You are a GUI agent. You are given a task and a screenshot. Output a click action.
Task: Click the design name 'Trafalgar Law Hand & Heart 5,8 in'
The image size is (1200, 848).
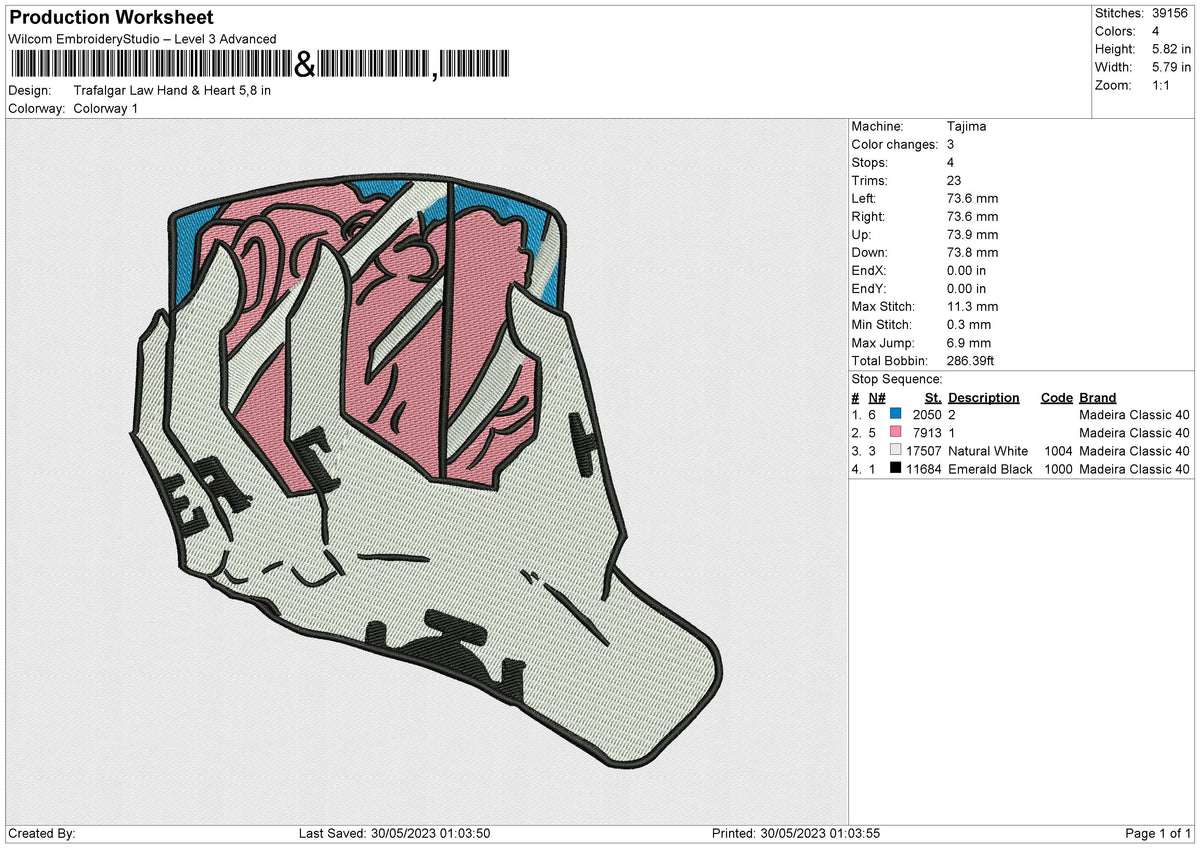coord(172,90)
